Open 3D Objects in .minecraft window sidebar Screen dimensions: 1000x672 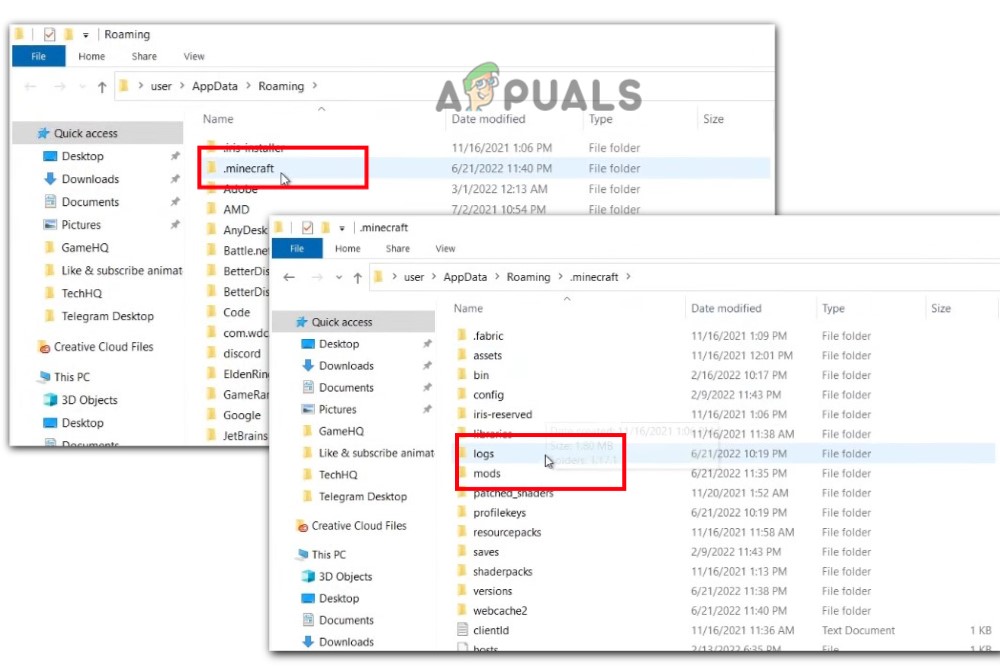pos(345,576)
